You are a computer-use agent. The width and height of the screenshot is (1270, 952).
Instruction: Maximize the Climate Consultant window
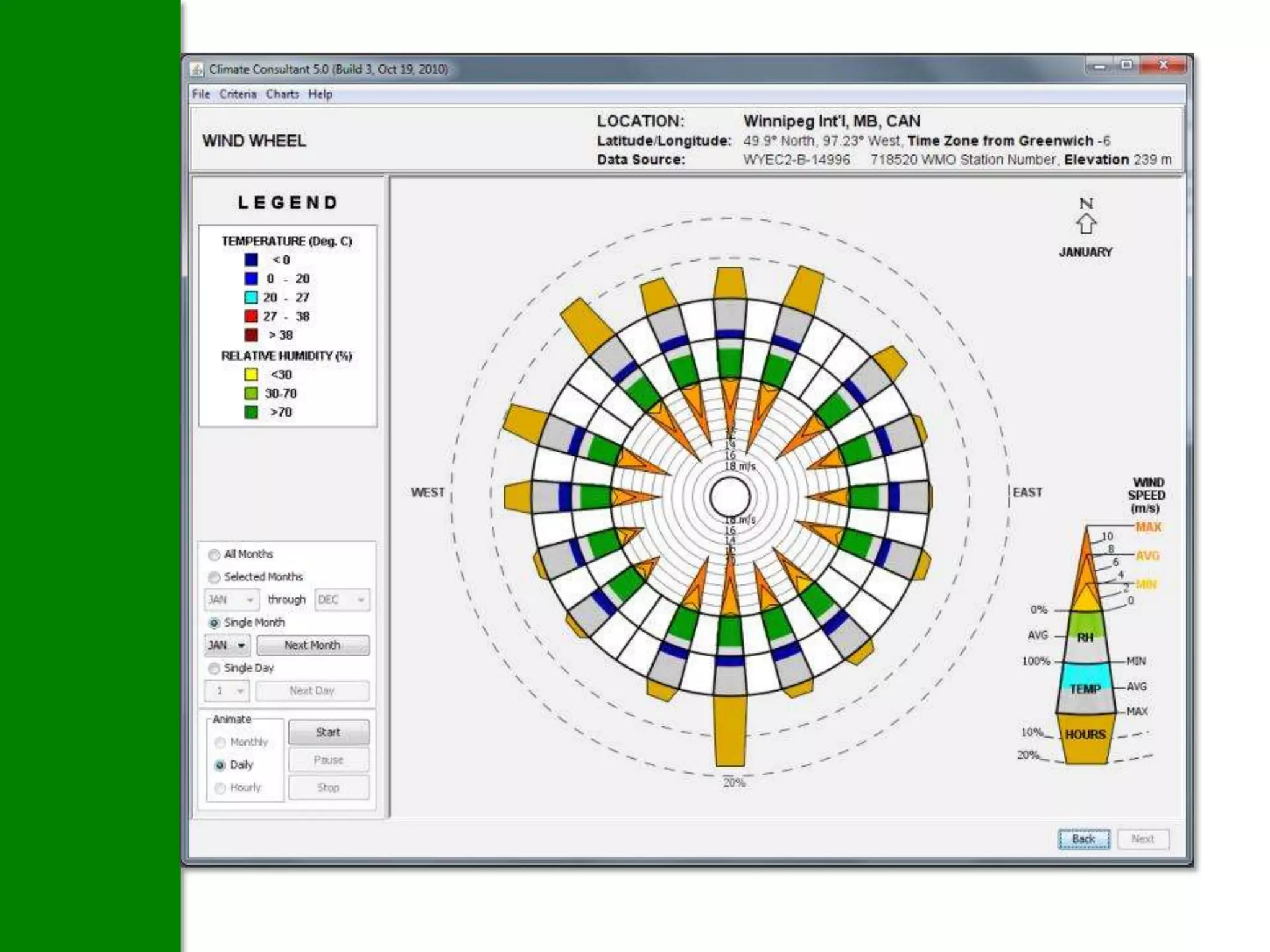click(x=1127, y=65)
